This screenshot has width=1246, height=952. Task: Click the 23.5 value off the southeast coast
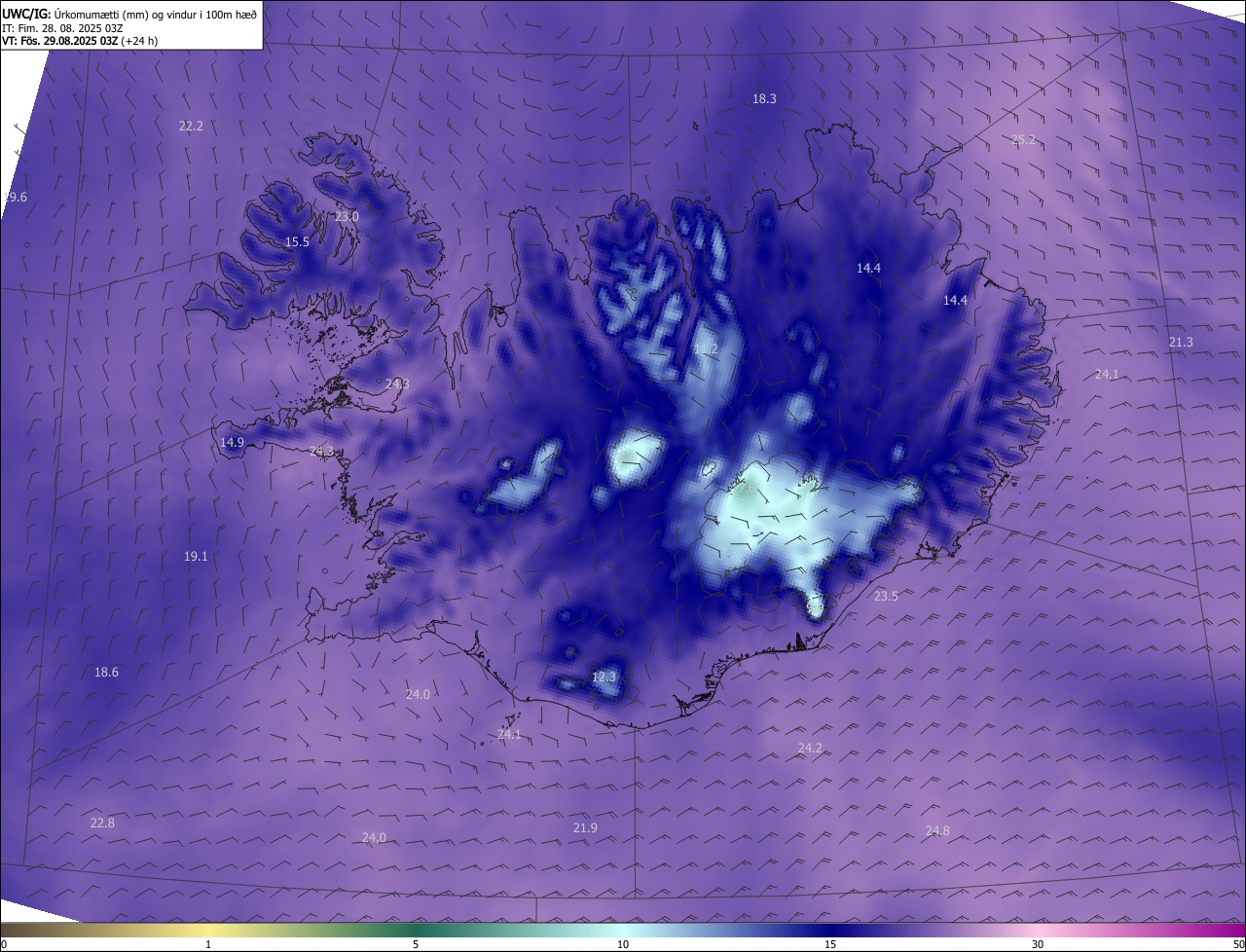click(x=886, y=596)
